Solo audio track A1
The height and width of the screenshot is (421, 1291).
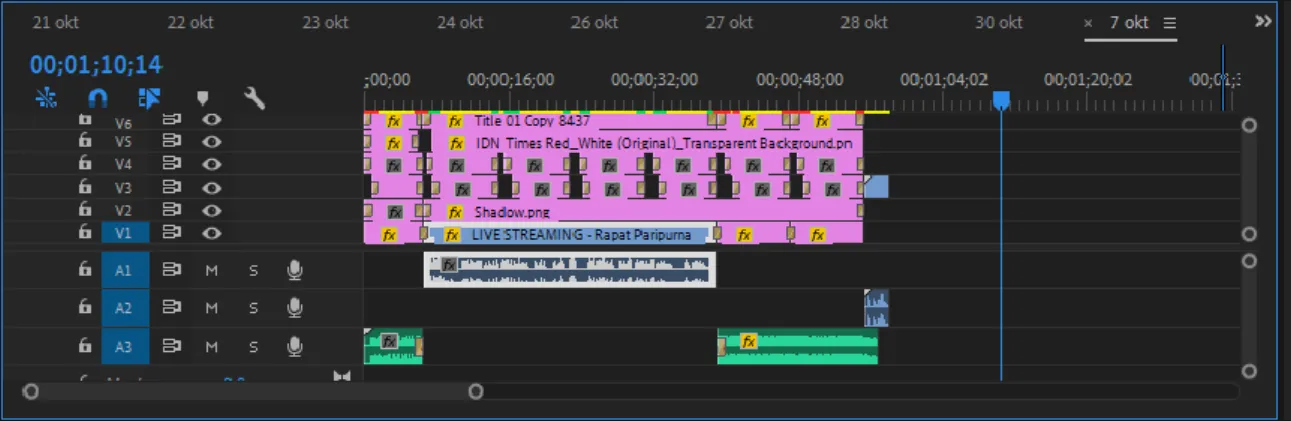pyautogui.click(x=253, y=270)
